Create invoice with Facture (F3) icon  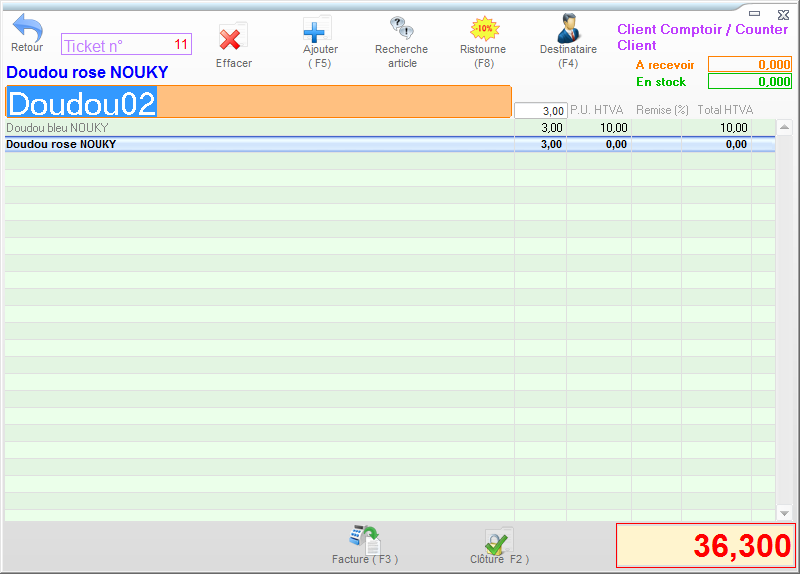click(364, 540)
